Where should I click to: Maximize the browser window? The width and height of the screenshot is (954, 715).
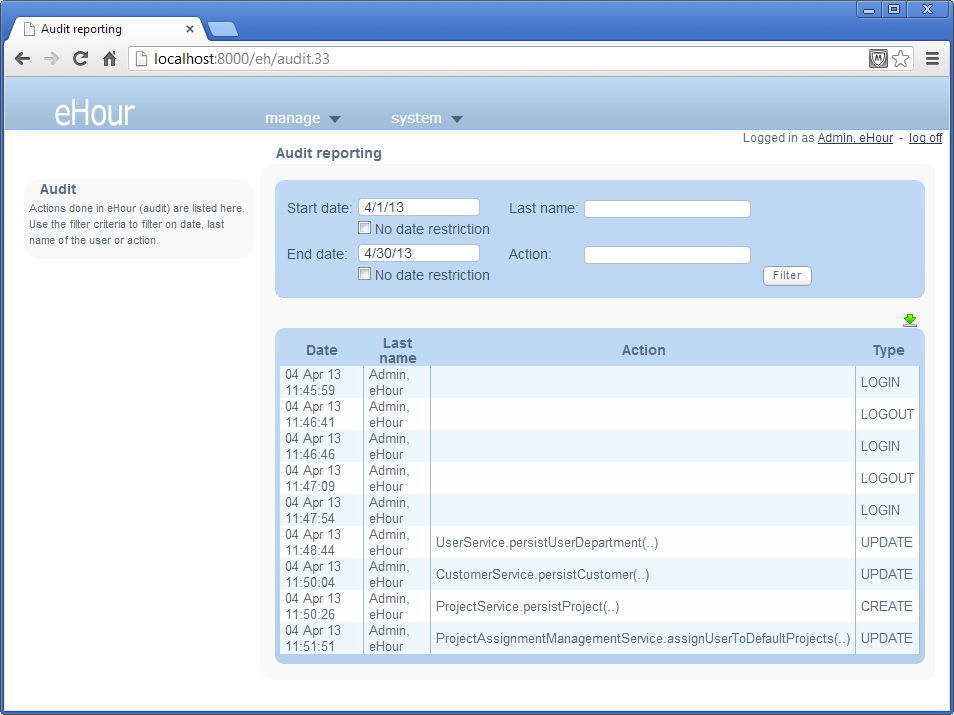click(x=894, y=9)
